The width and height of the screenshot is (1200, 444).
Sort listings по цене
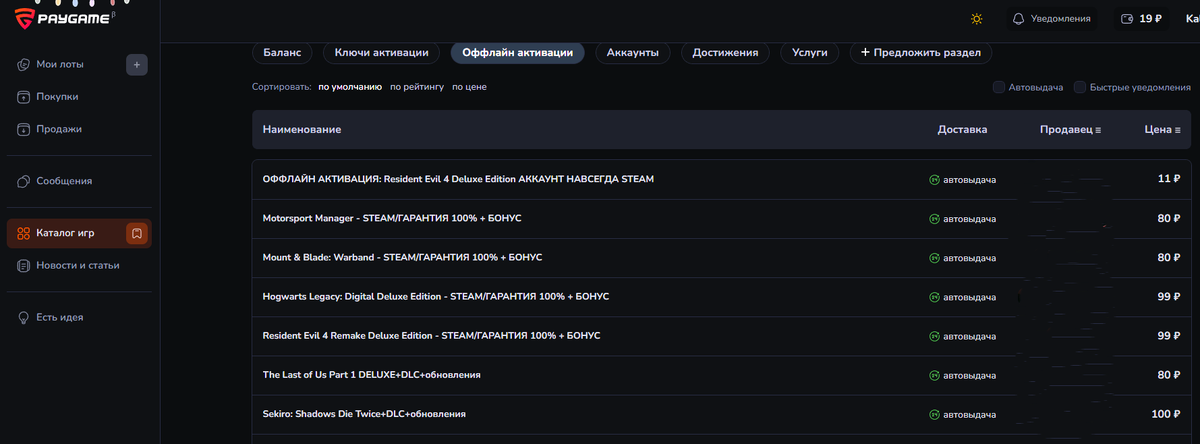[x=469, y=87]
